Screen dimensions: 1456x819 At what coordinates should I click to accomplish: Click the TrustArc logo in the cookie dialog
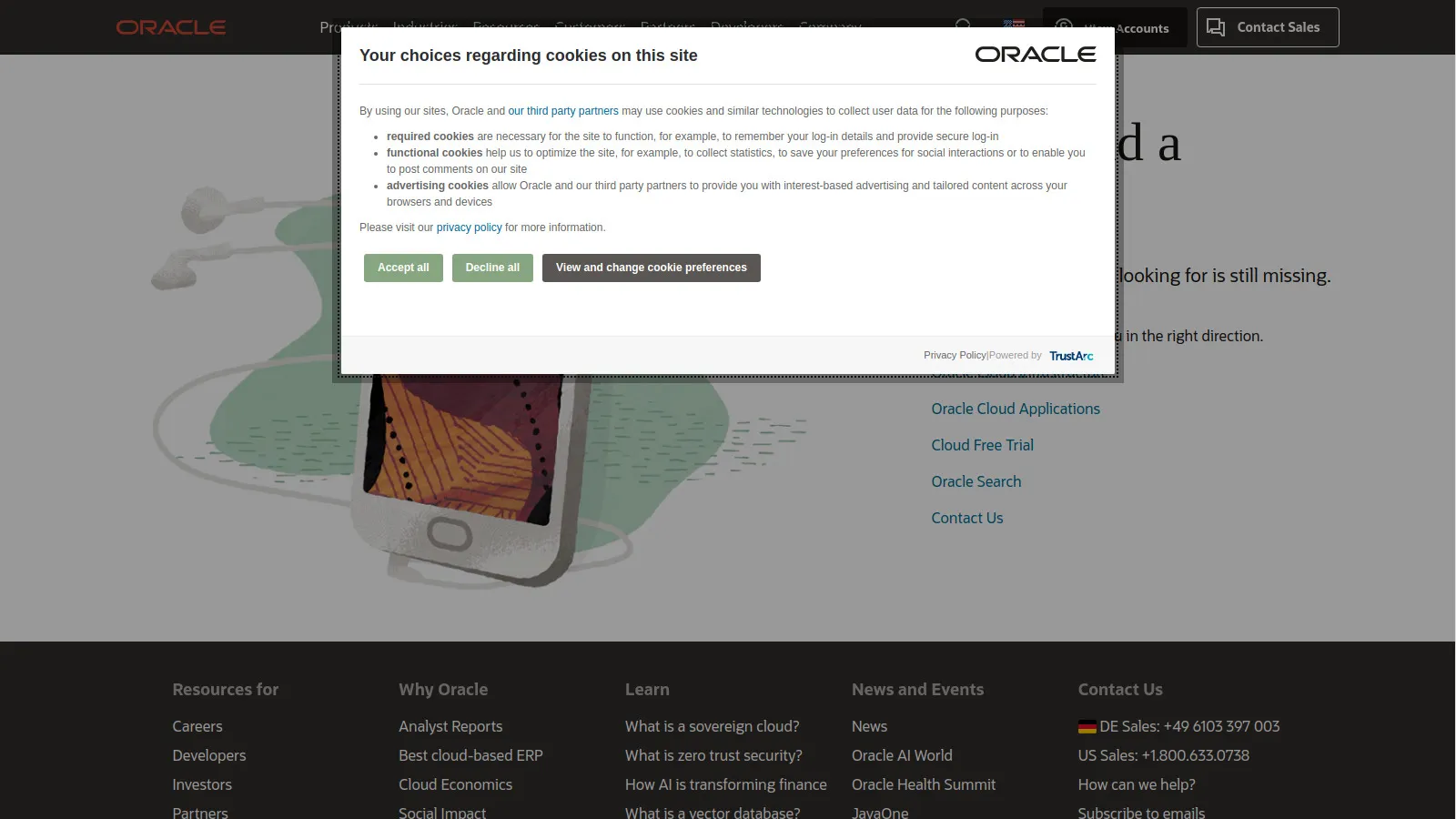1070,355
